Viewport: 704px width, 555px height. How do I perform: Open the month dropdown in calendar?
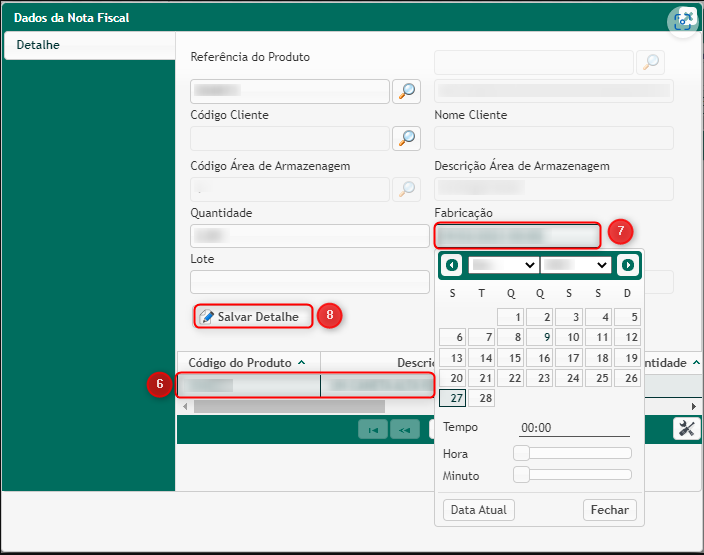pyautogui.click(x=503, y=265)
